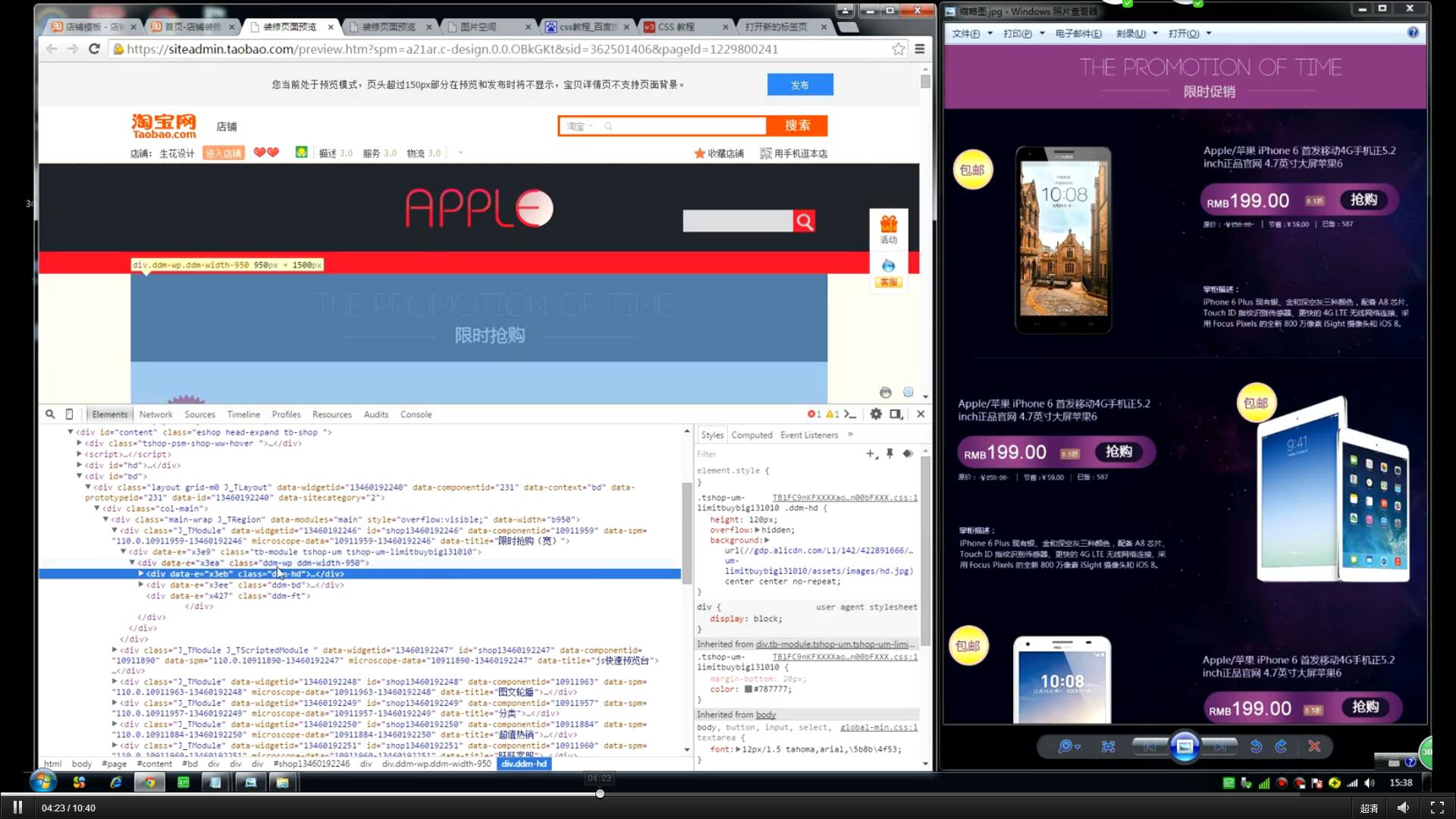Click 用手机逛本店 mobile link

[794, 153]
